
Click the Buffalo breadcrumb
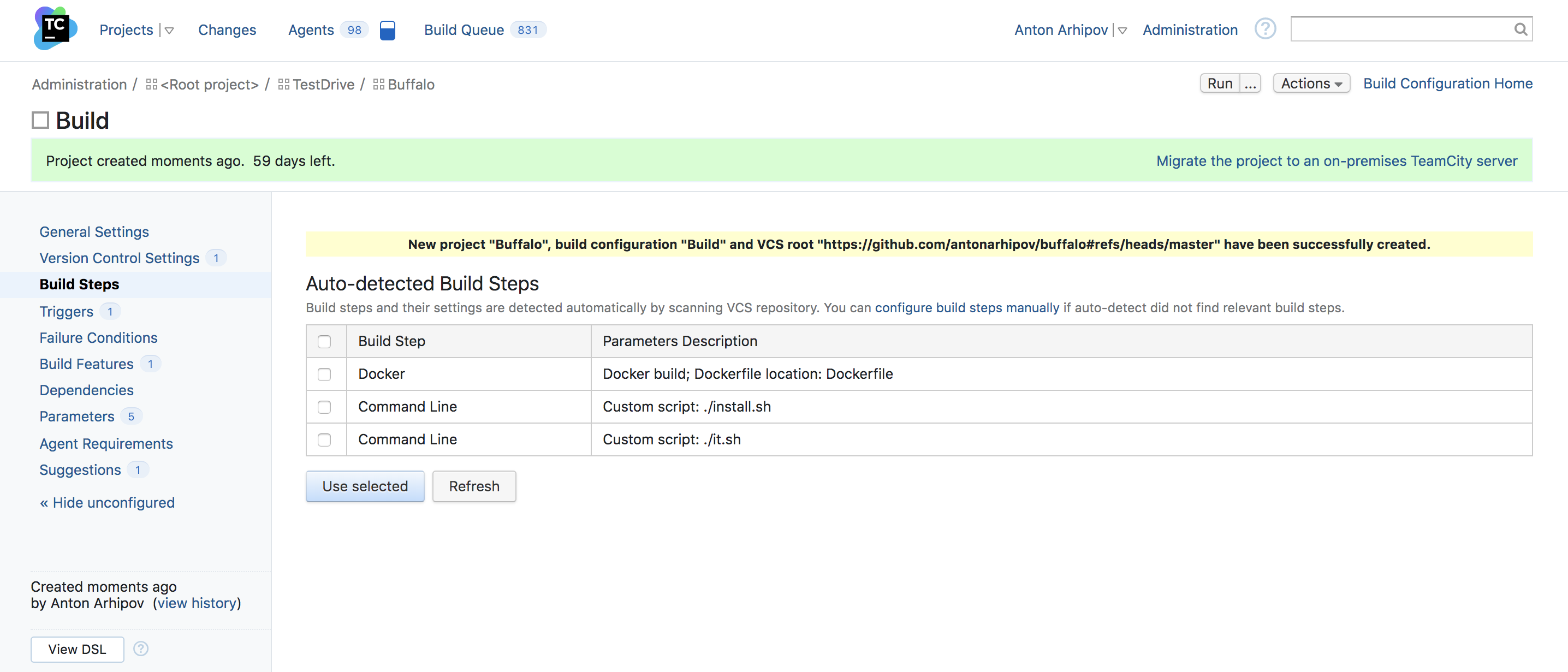[x=411, y=84]
